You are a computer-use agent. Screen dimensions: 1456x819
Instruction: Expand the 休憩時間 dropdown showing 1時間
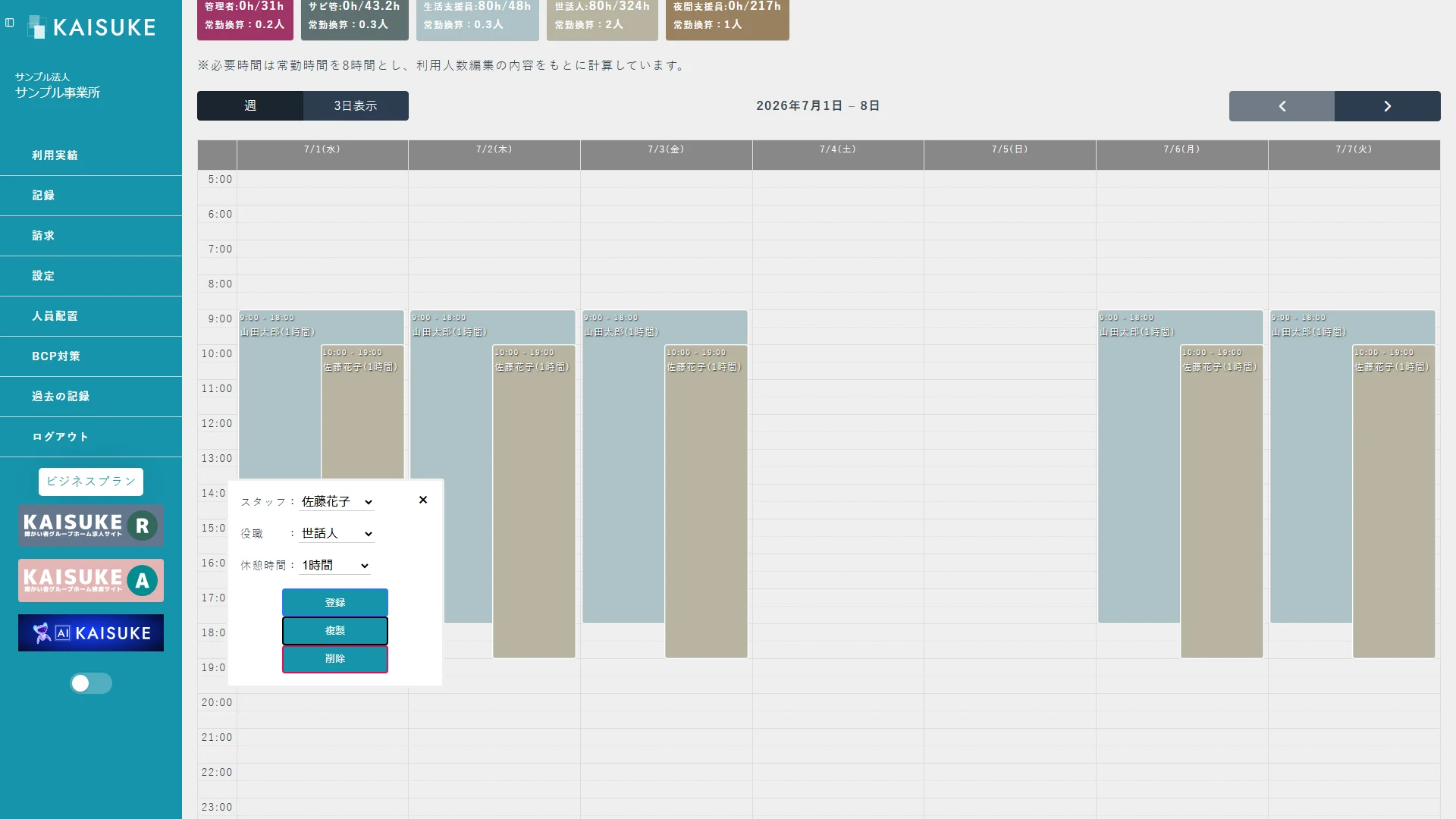click(x=334, y=566)
